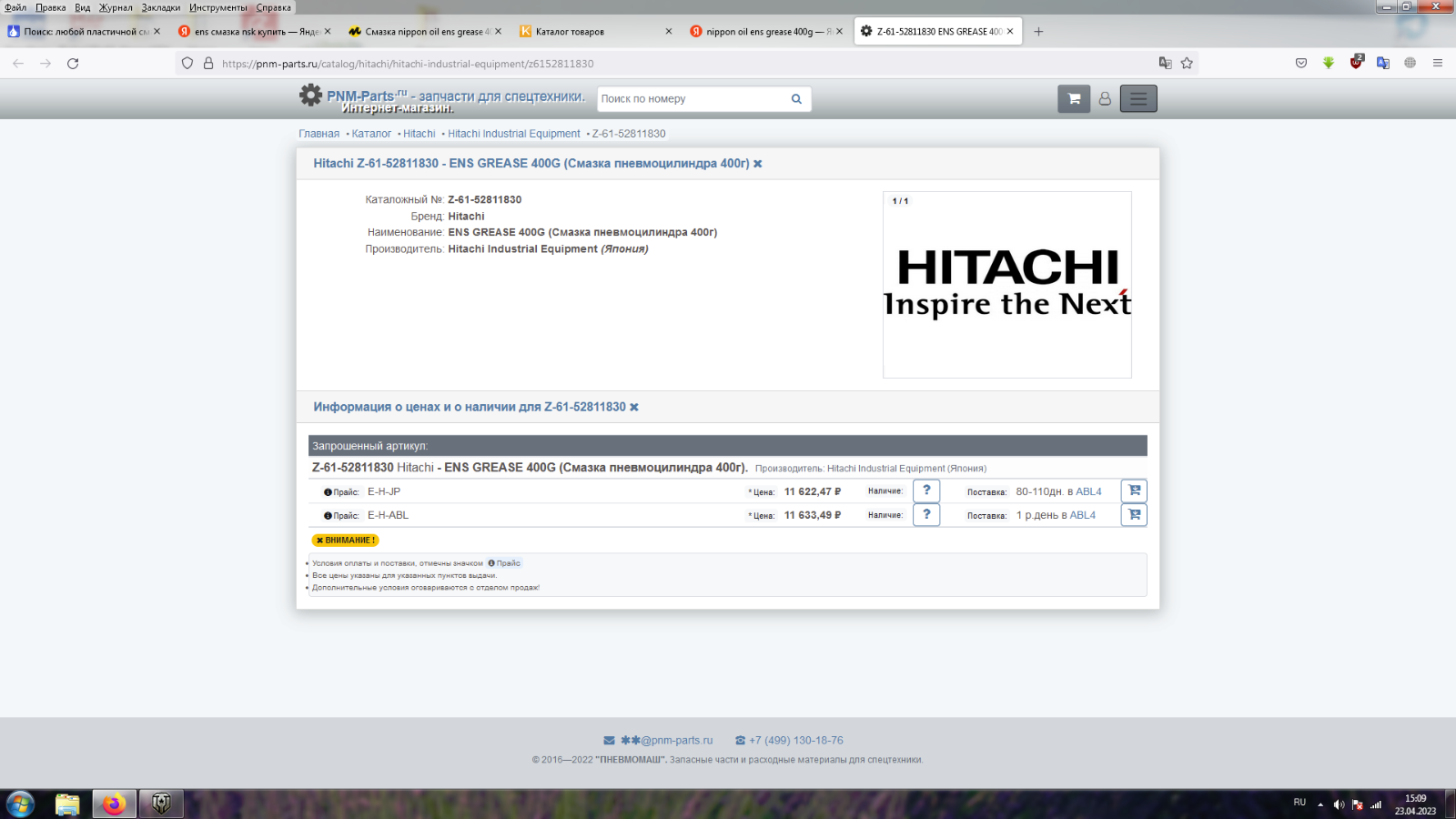Collapse the price and availability section
The width and height of the screenshot is (1456, 819).
tap(634, 408)
